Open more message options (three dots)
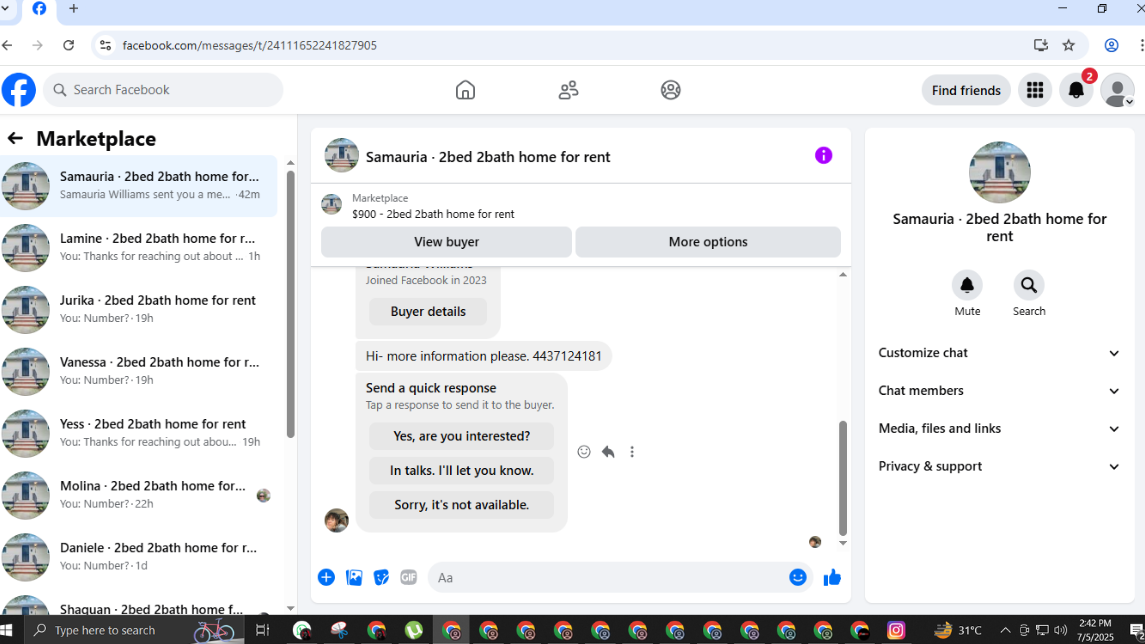Image resolution: width=1145 pixels, height=644 pixels. [x=632, y=452]
